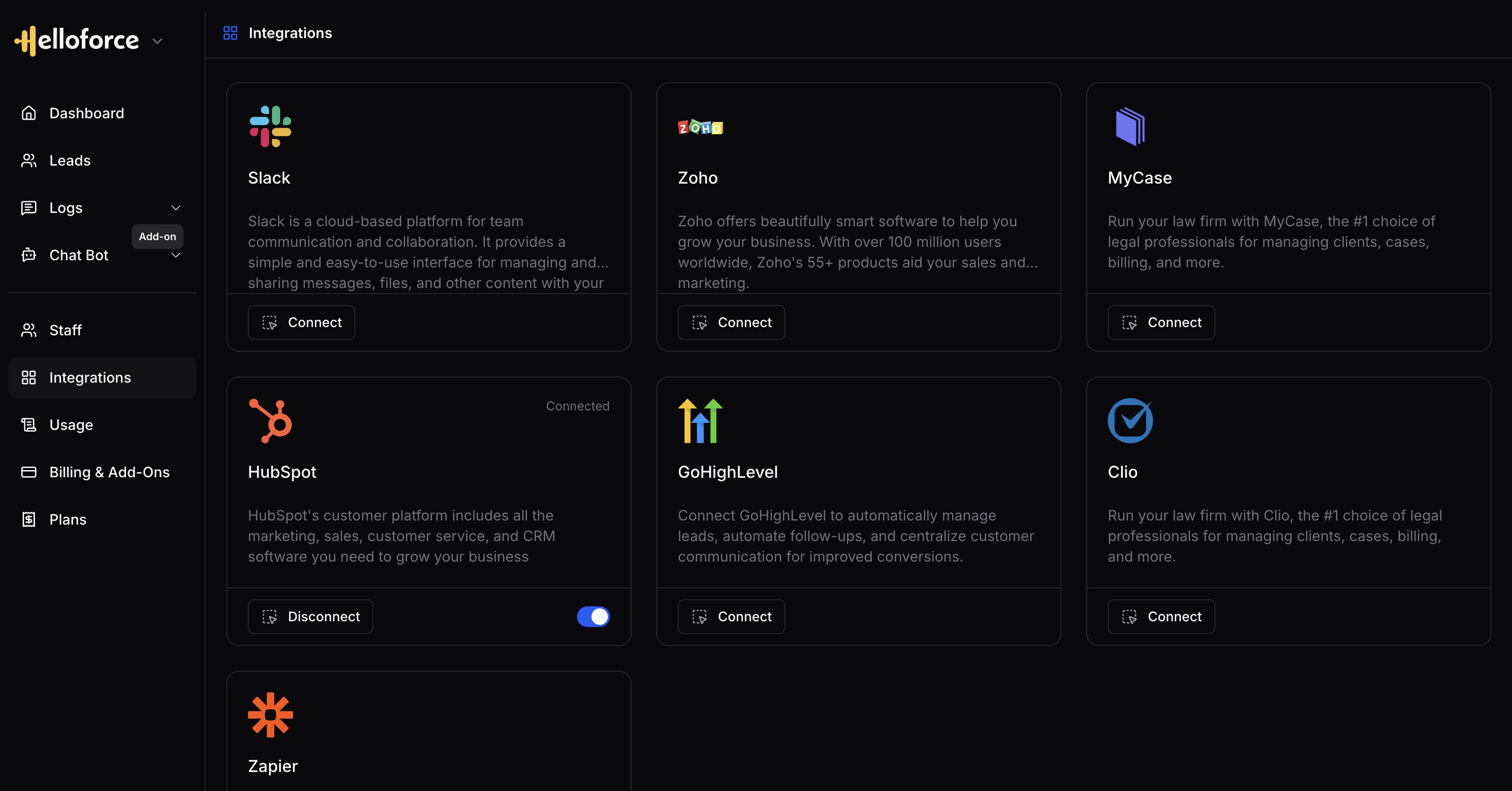
Task: Click the GoHighLevel arrows logo
Action: pyautogui.click(x=700, y=421)
